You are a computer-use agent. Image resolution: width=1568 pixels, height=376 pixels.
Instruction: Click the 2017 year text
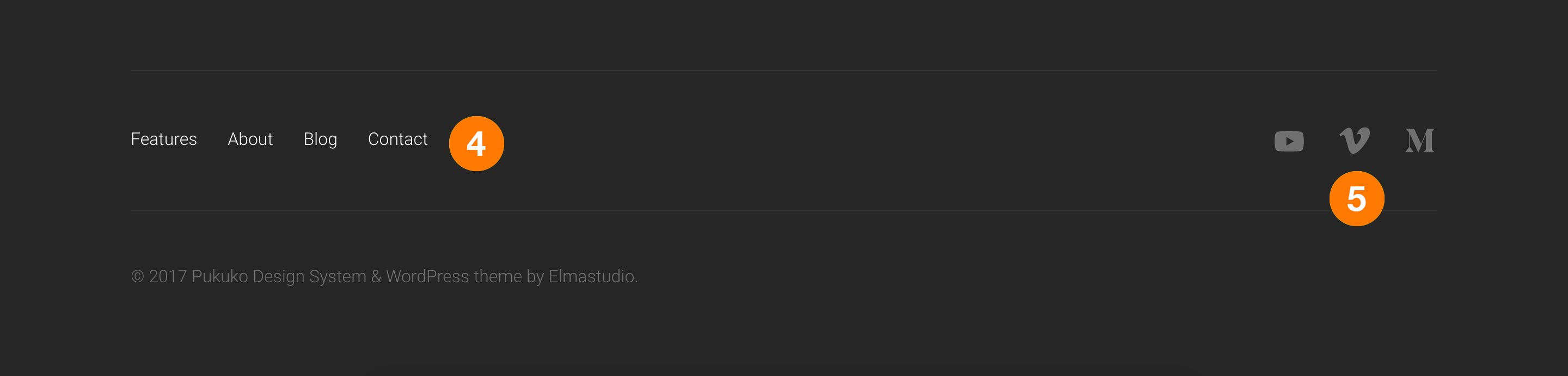(x=167, y=276)
